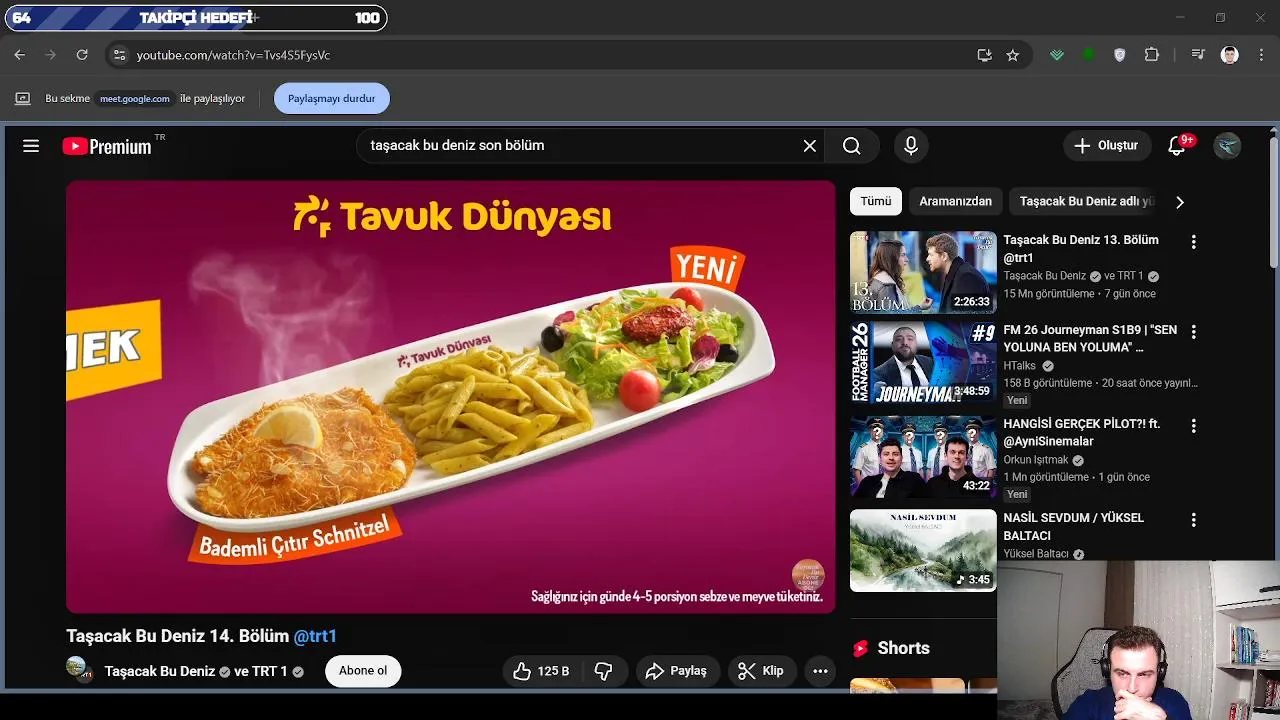Click Paylaşmayı durdur button
Image resolution: width=1280 pixels, height=720 pixels.
point(332,98)
